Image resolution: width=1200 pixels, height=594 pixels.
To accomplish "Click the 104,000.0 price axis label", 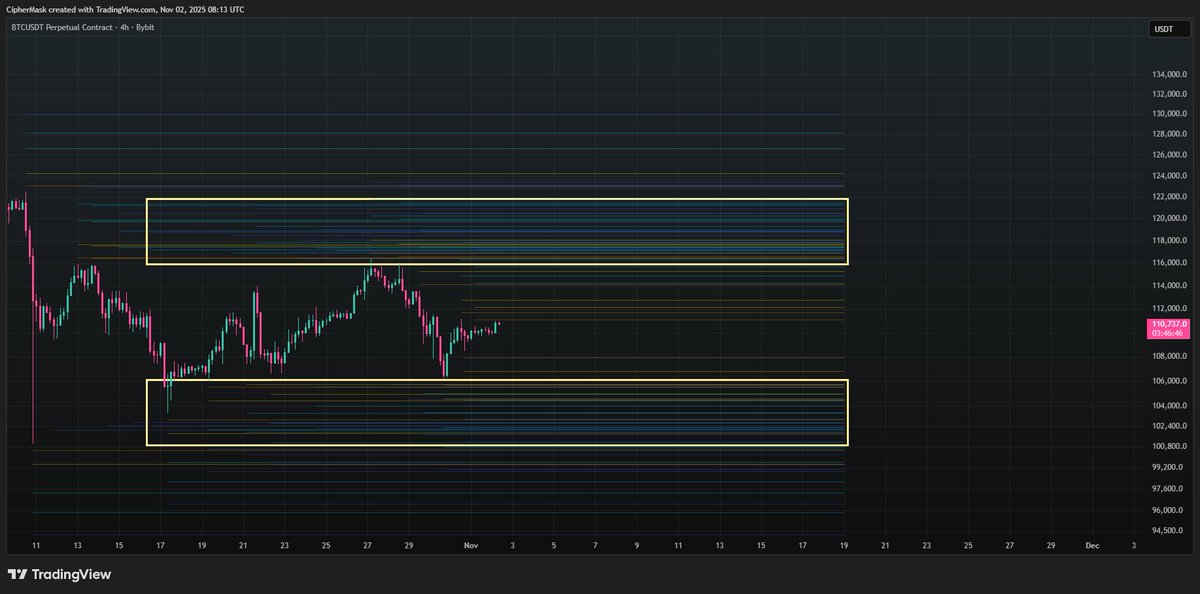I will pos(1170,406).
